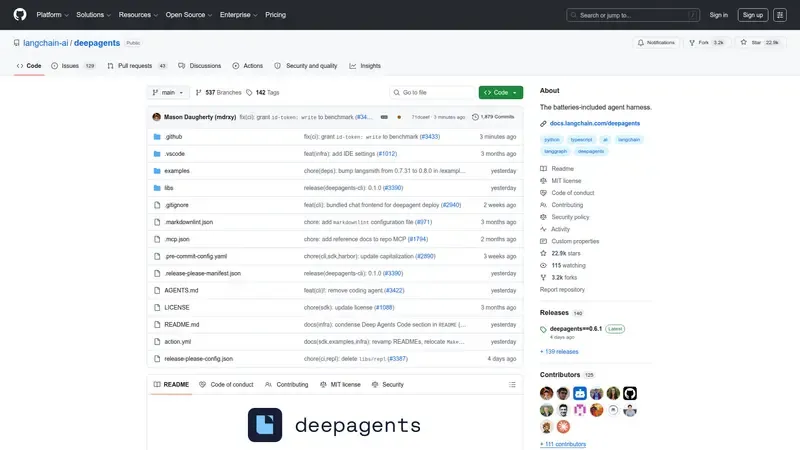Open the .gitignore file

pos(177,205)
